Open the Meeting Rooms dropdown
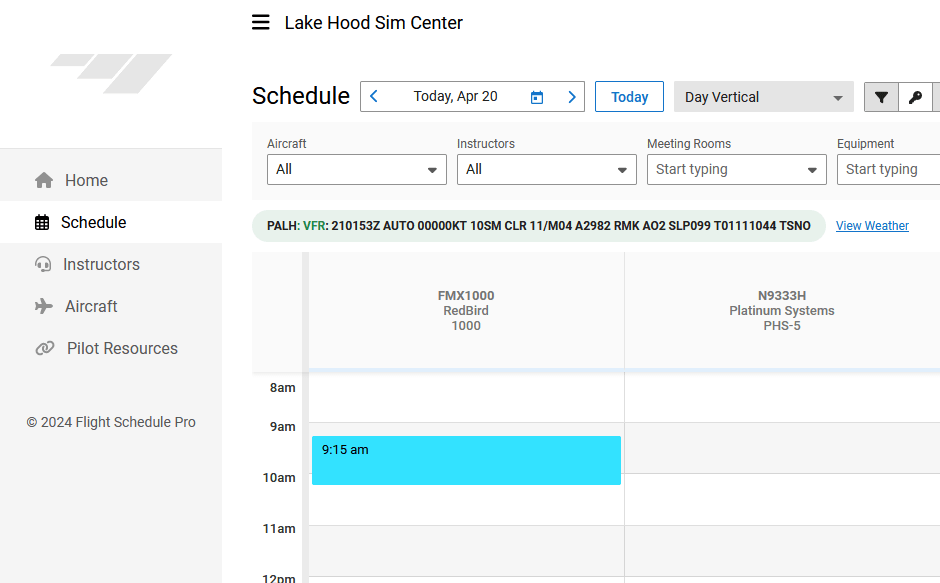Screen dimensions: 940x583 click(x=736, y=170)
